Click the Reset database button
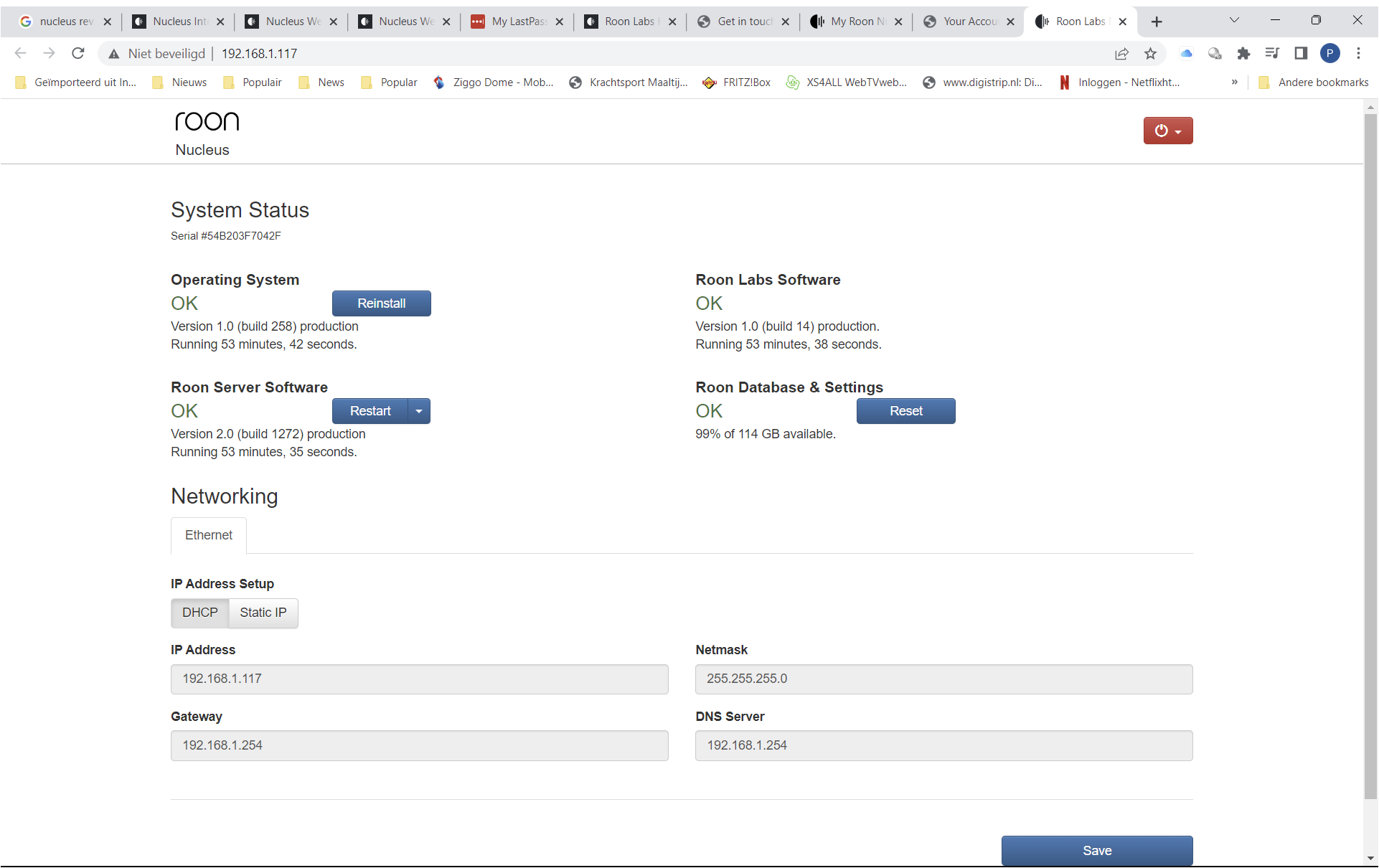This screenshot has height=868, width=1379. tap(905, 411)
